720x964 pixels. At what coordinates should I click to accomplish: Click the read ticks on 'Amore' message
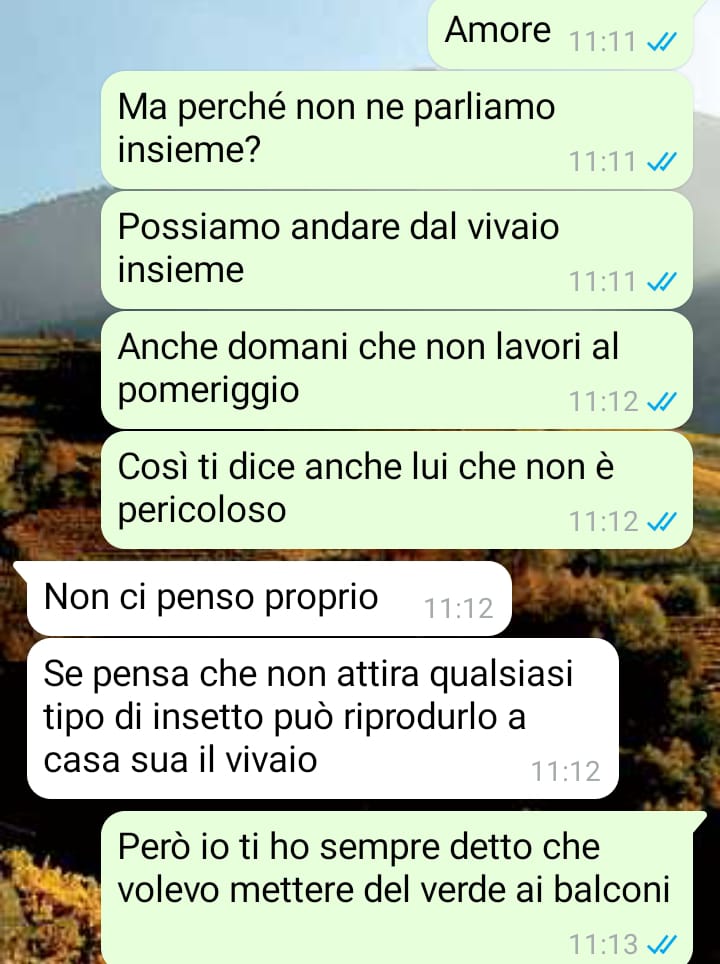pyautogui.click(x=663, y=42)
